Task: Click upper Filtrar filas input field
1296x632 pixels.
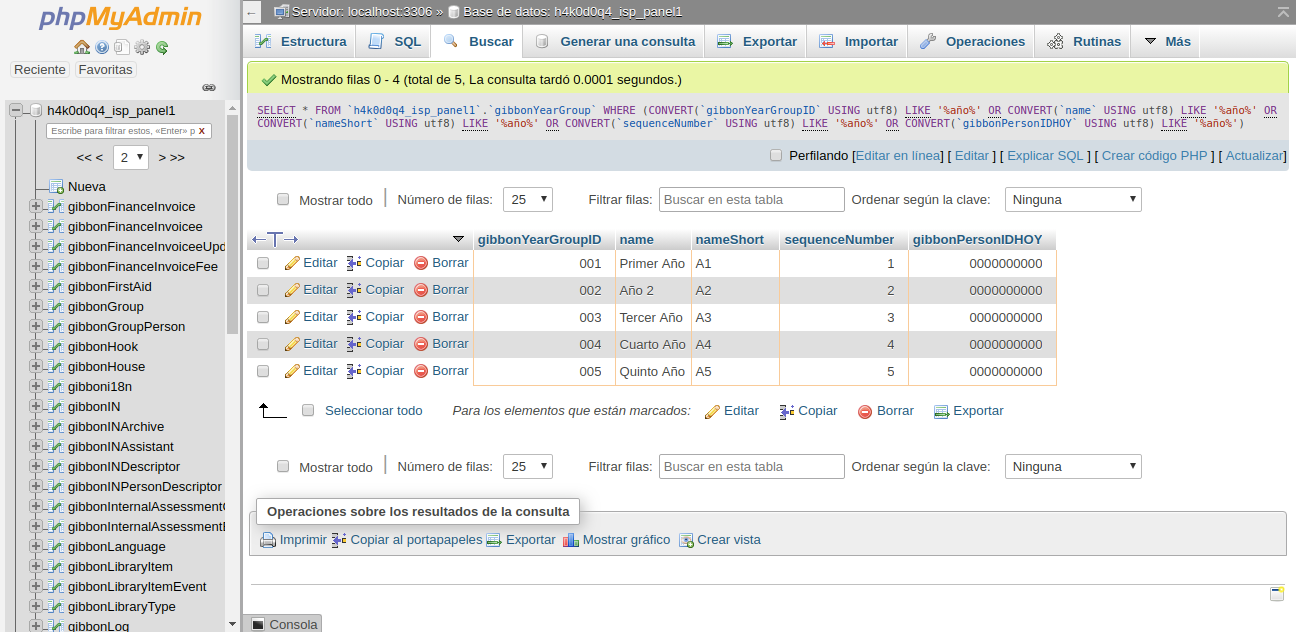Action: point(752,199)
